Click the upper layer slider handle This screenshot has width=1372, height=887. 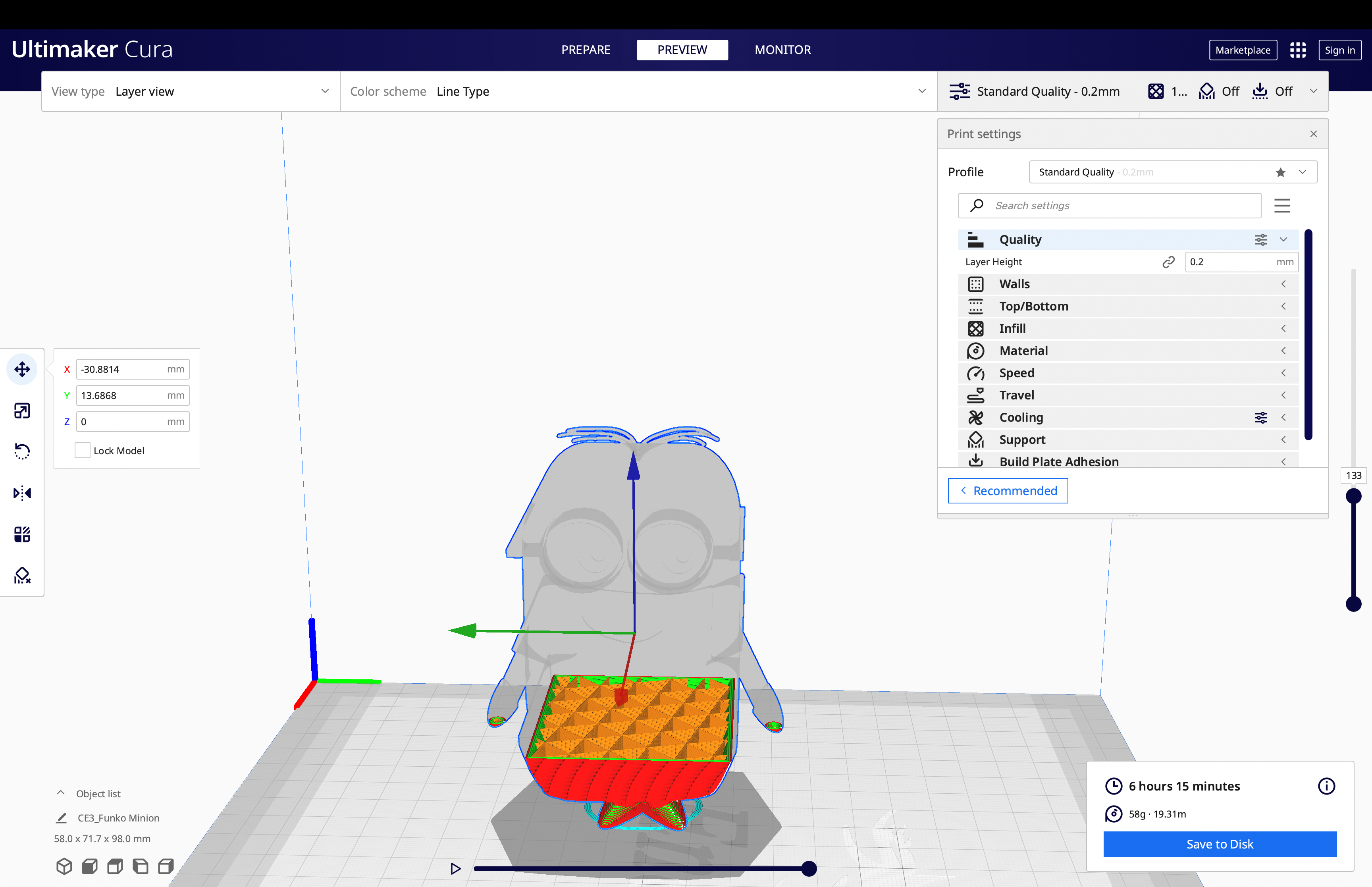1354,496
